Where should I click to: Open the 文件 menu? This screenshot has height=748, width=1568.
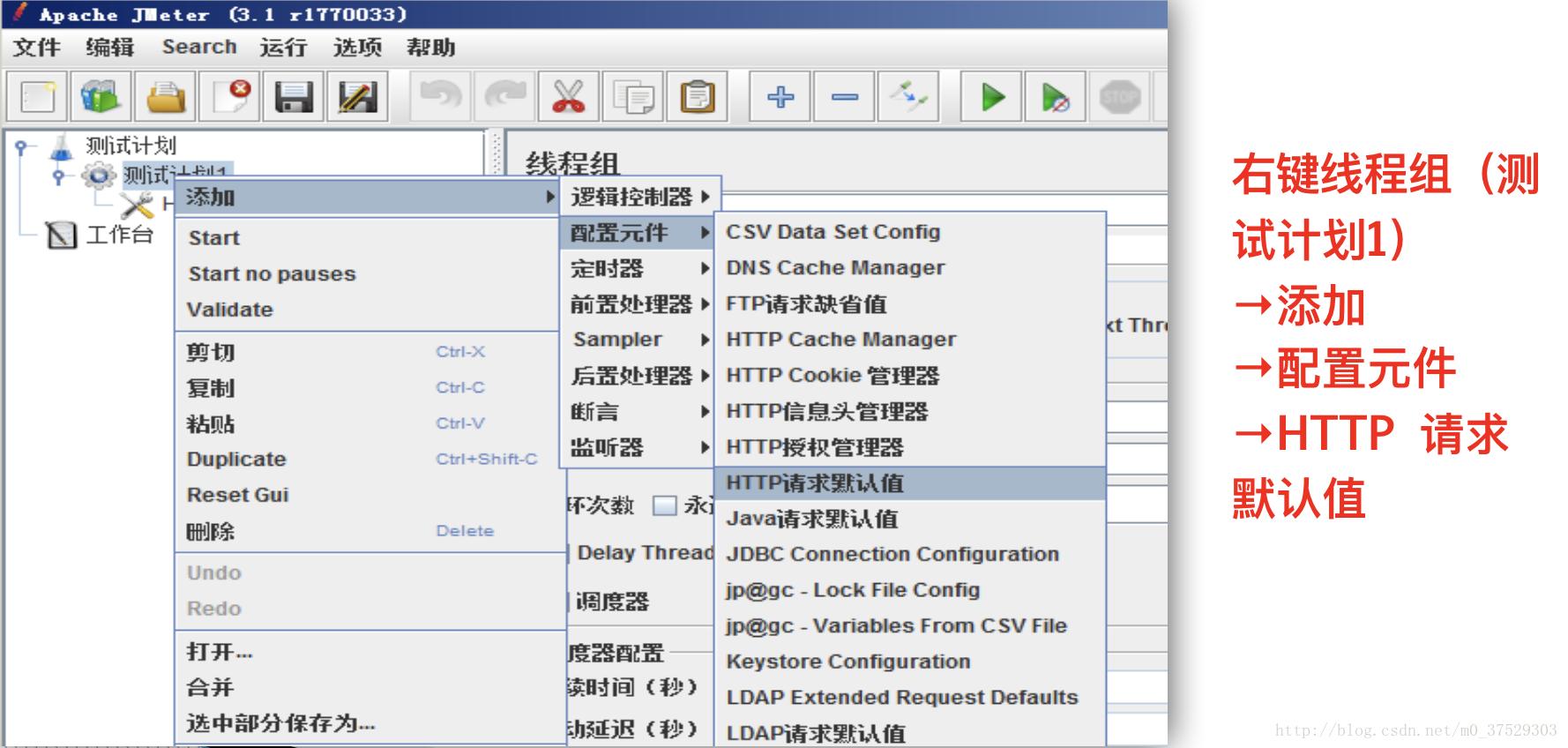point(37,47)
